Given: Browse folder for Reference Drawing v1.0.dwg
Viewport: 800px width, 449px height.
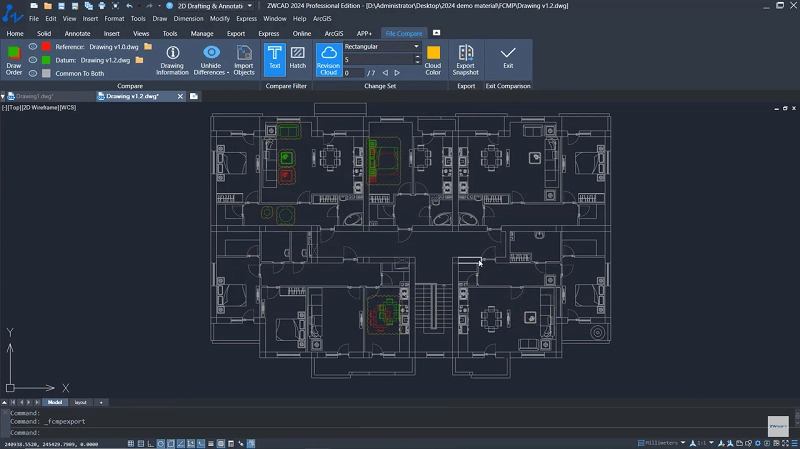Looking at the screenshot, I should (x=148, y=46).
